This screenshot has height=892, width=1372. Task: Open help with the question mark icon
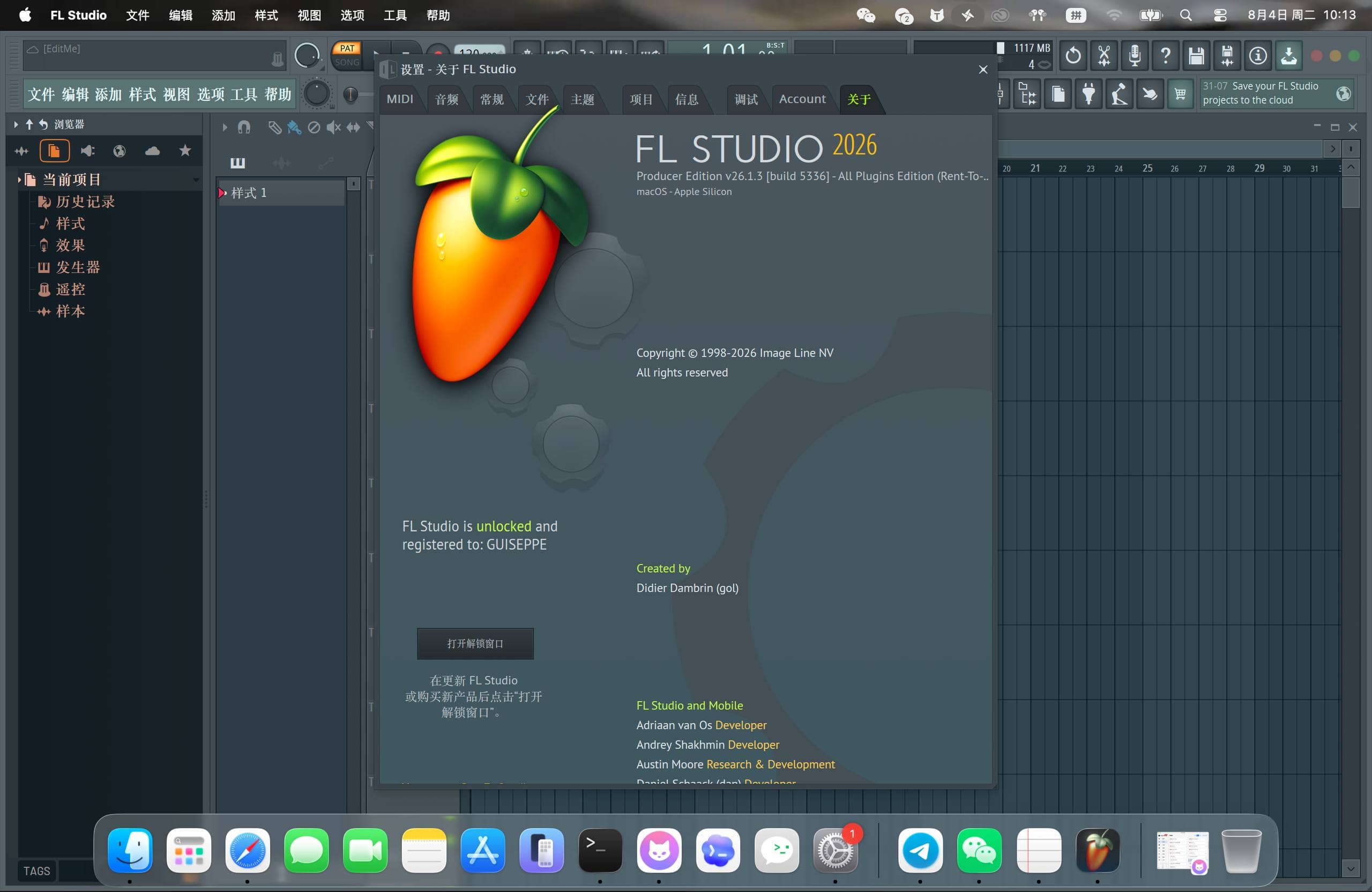(x=1166, y=56)
